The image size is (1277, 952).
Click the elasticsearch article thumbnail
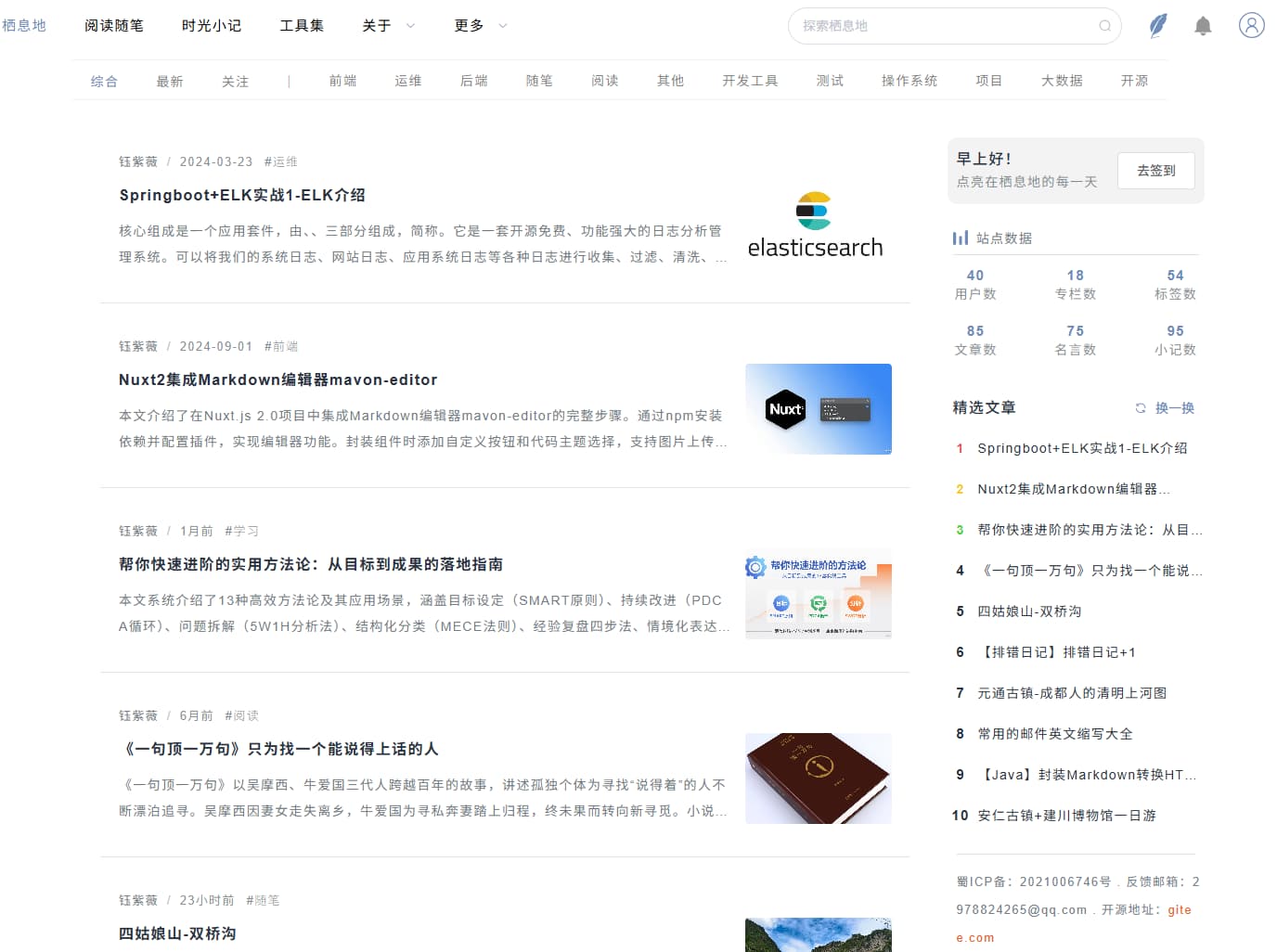click(816, 223)
